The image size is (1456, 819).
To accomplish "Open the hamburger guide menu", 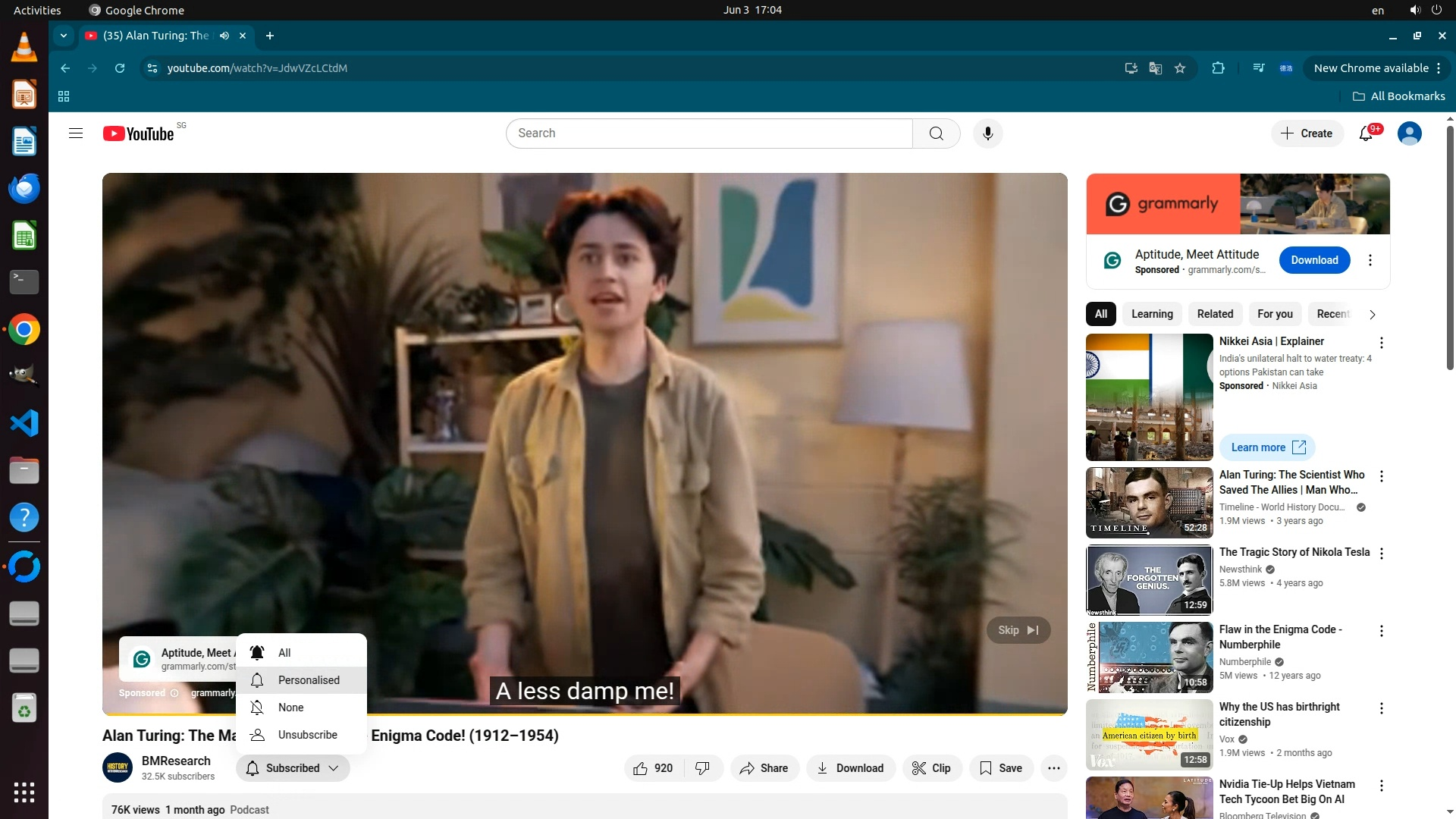I will click(x=76, y=133).
